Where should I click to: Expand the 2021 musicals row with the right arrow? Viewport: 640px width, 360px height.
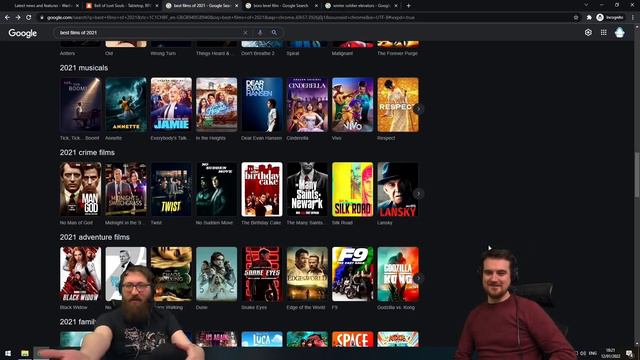[418, 109]
